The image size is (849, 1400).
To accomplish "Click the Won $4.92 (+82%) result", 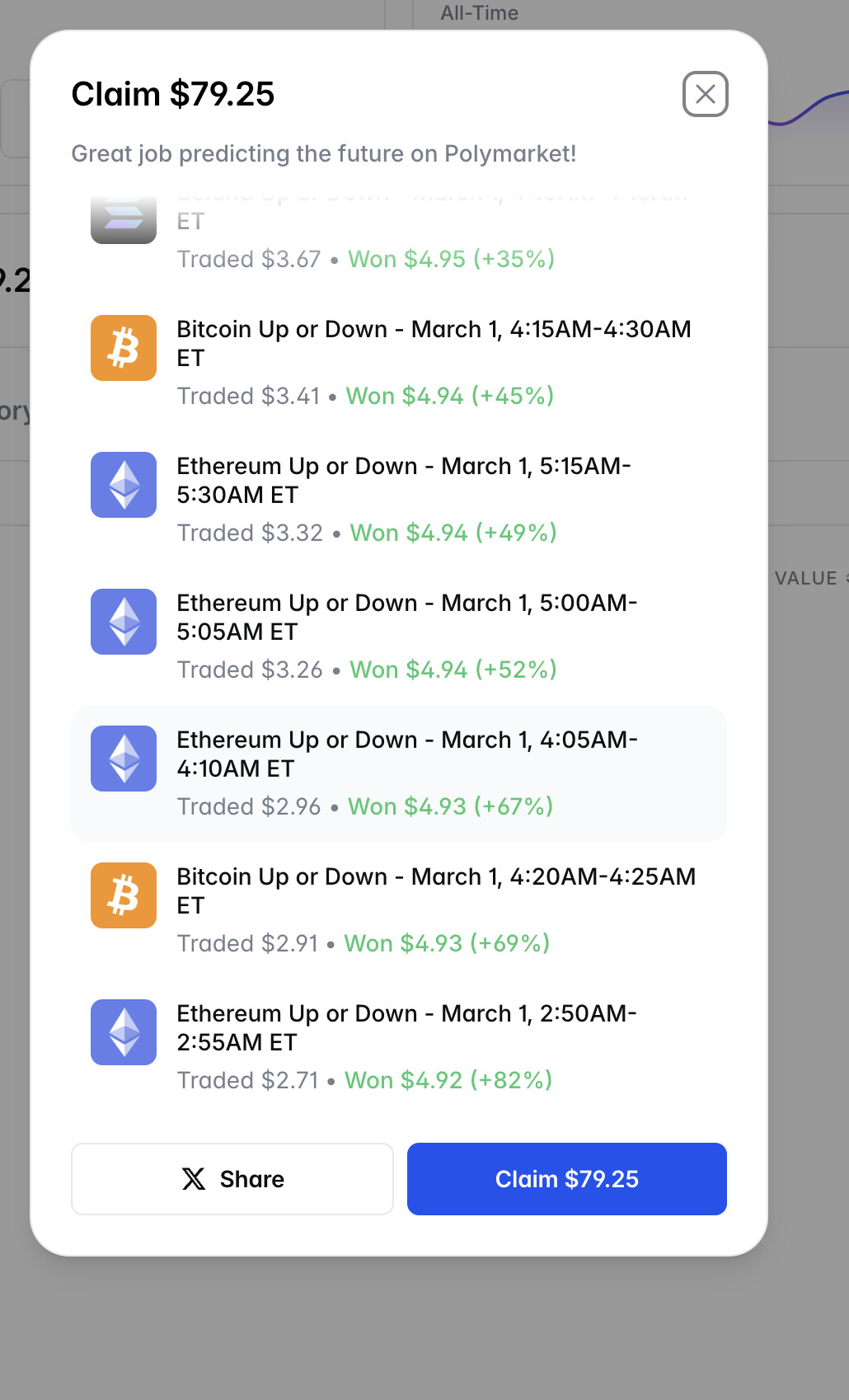I will [x=448, y=1080].
